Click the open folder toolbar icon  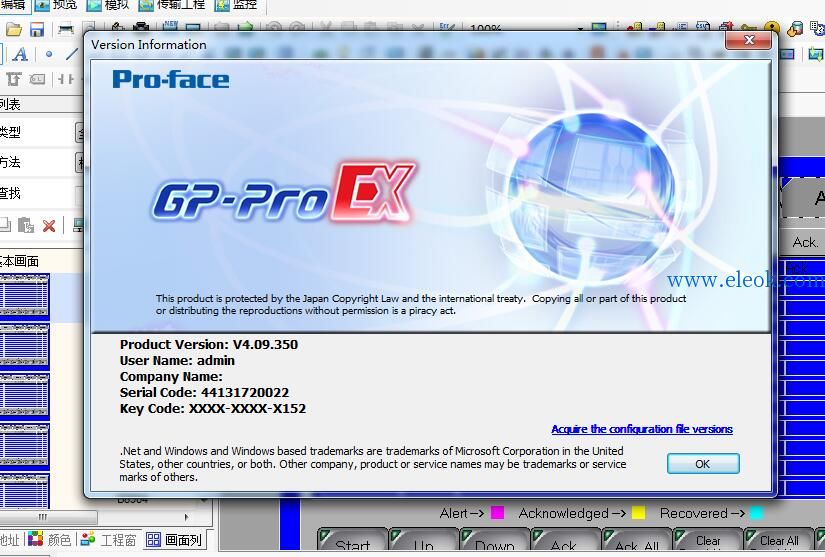pos(14,29)
